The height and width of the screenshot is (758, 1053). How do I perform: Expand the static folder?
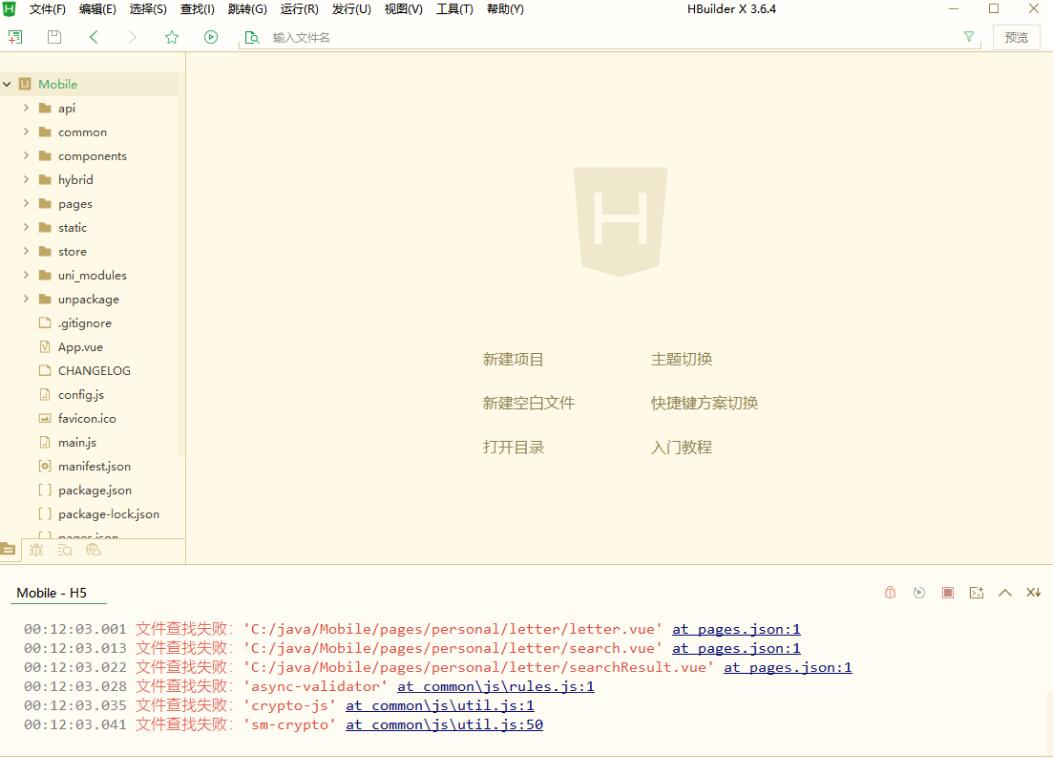26,227
